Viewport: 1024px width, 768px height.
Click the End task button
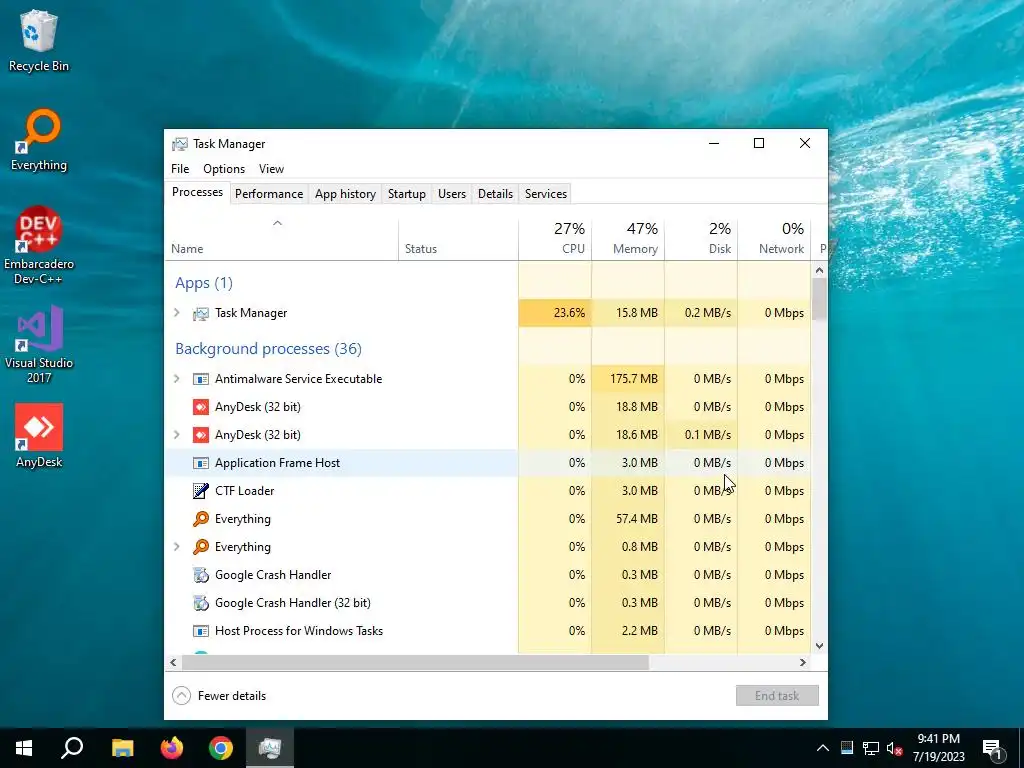(777, 696)
